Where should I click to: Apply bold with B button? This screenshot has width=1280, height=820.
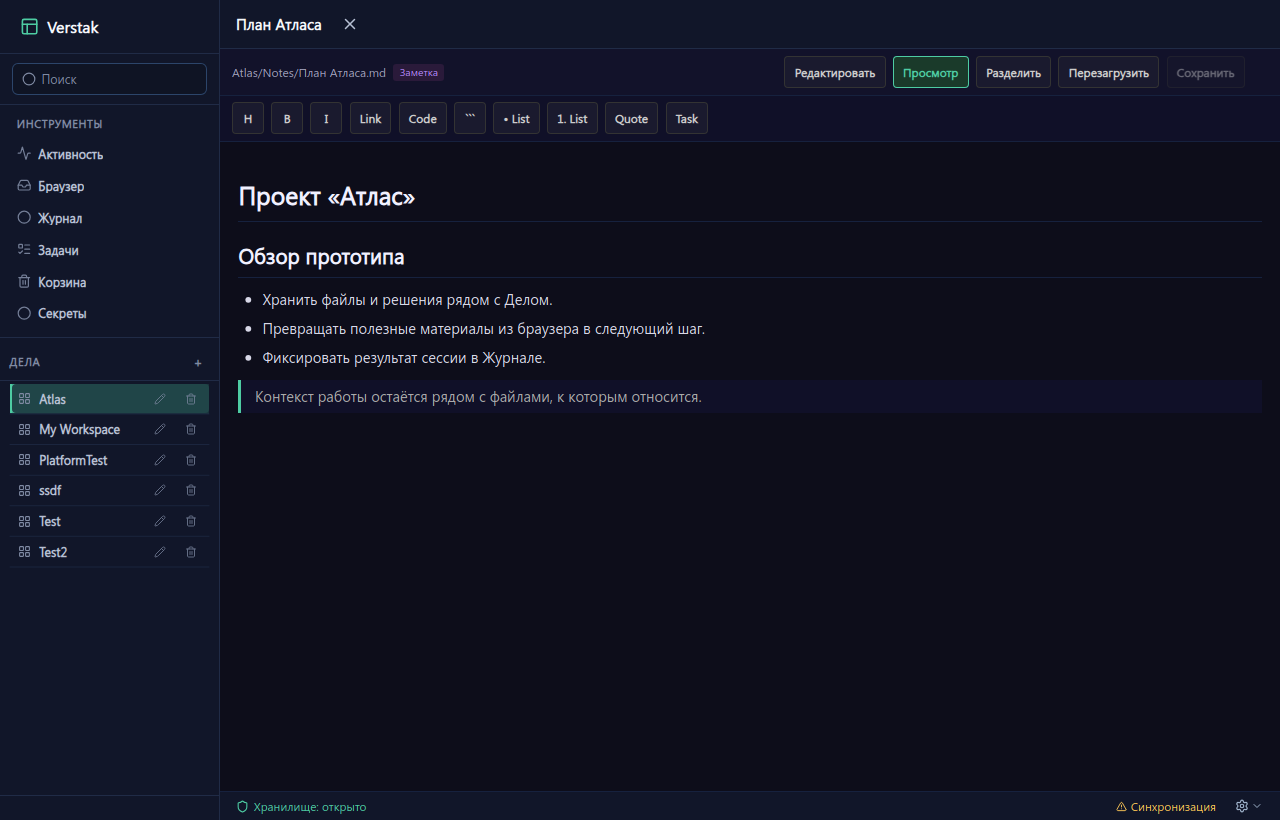[287, 118]
